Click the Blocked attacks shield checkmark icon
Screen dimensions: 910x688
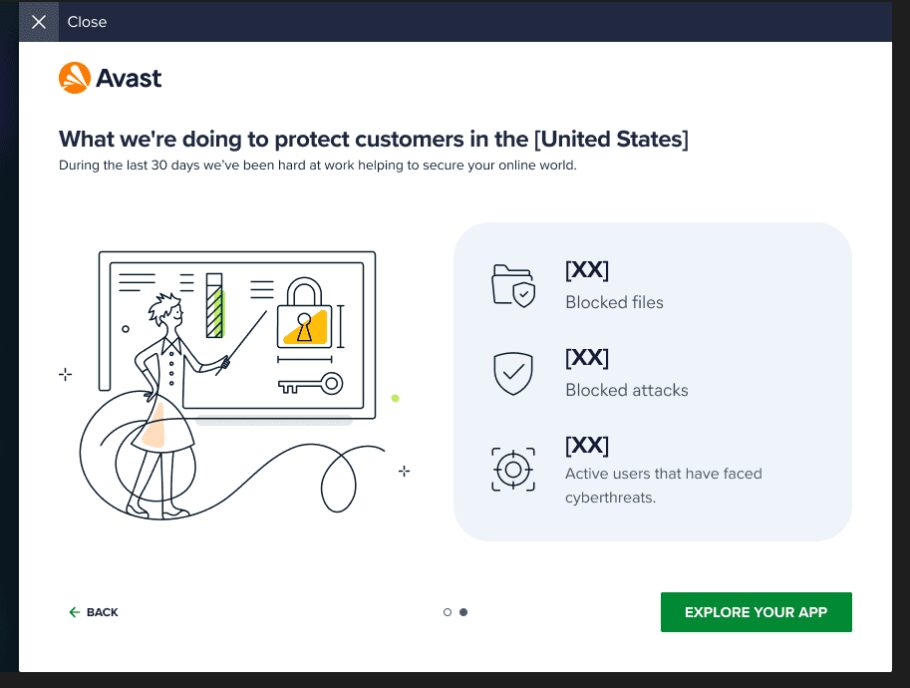[513, 373]
